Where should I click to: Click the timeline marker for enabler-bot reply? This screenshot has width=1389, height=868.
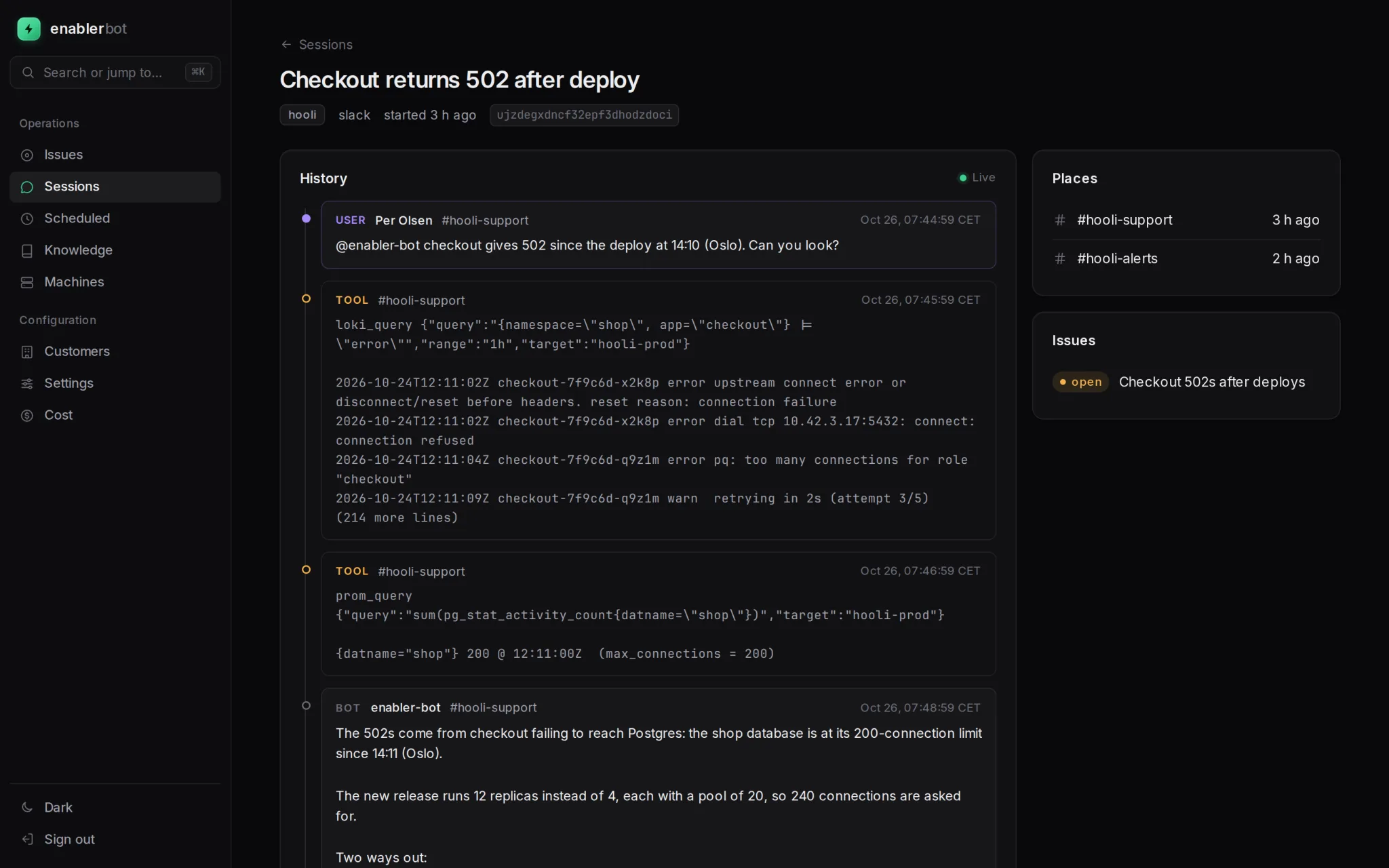tap(306, 705)
